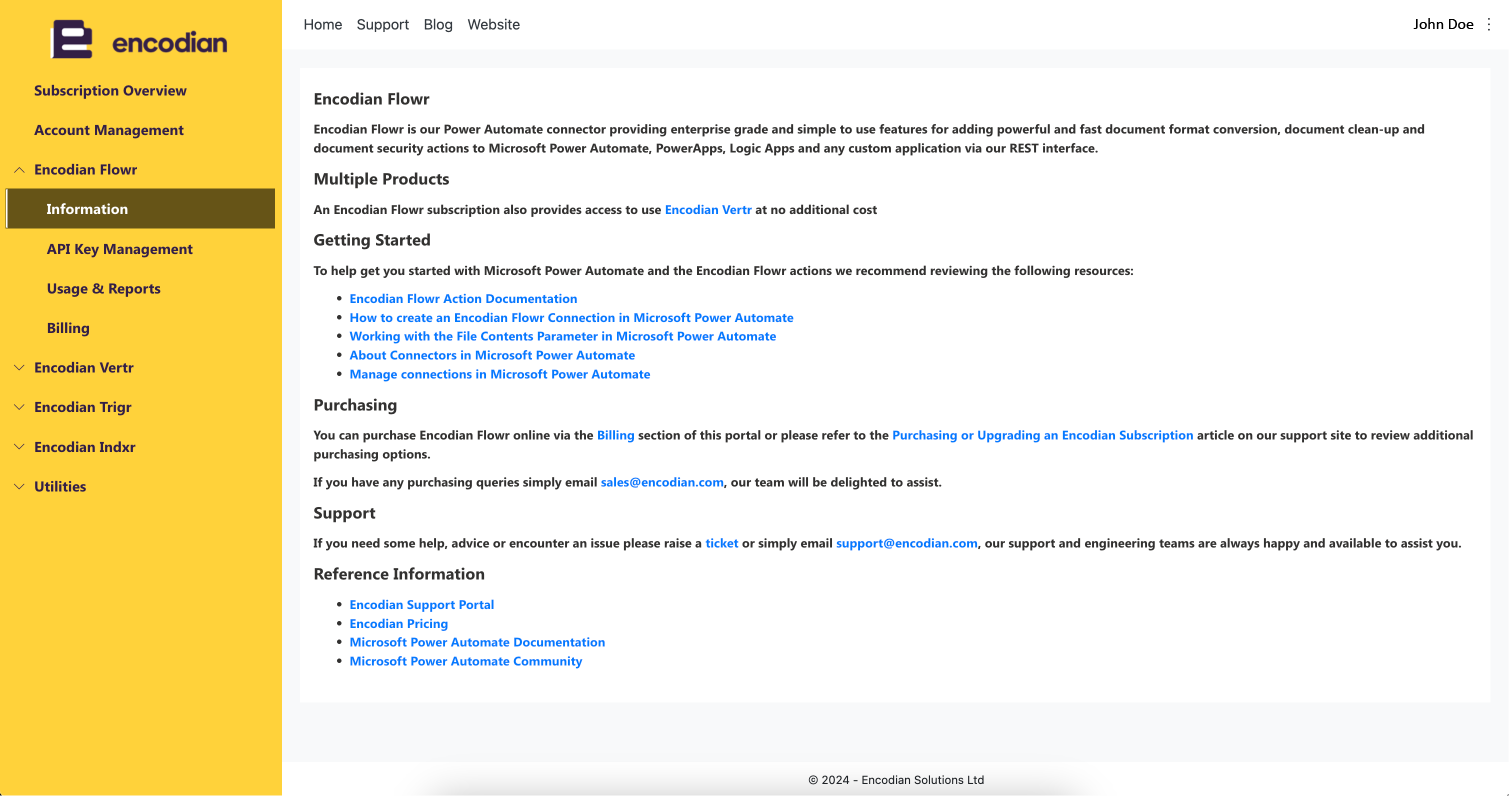This screenshot has width=1509, height=796.
Task: Click the Encodian logo icon
Action: pos(72,40)
